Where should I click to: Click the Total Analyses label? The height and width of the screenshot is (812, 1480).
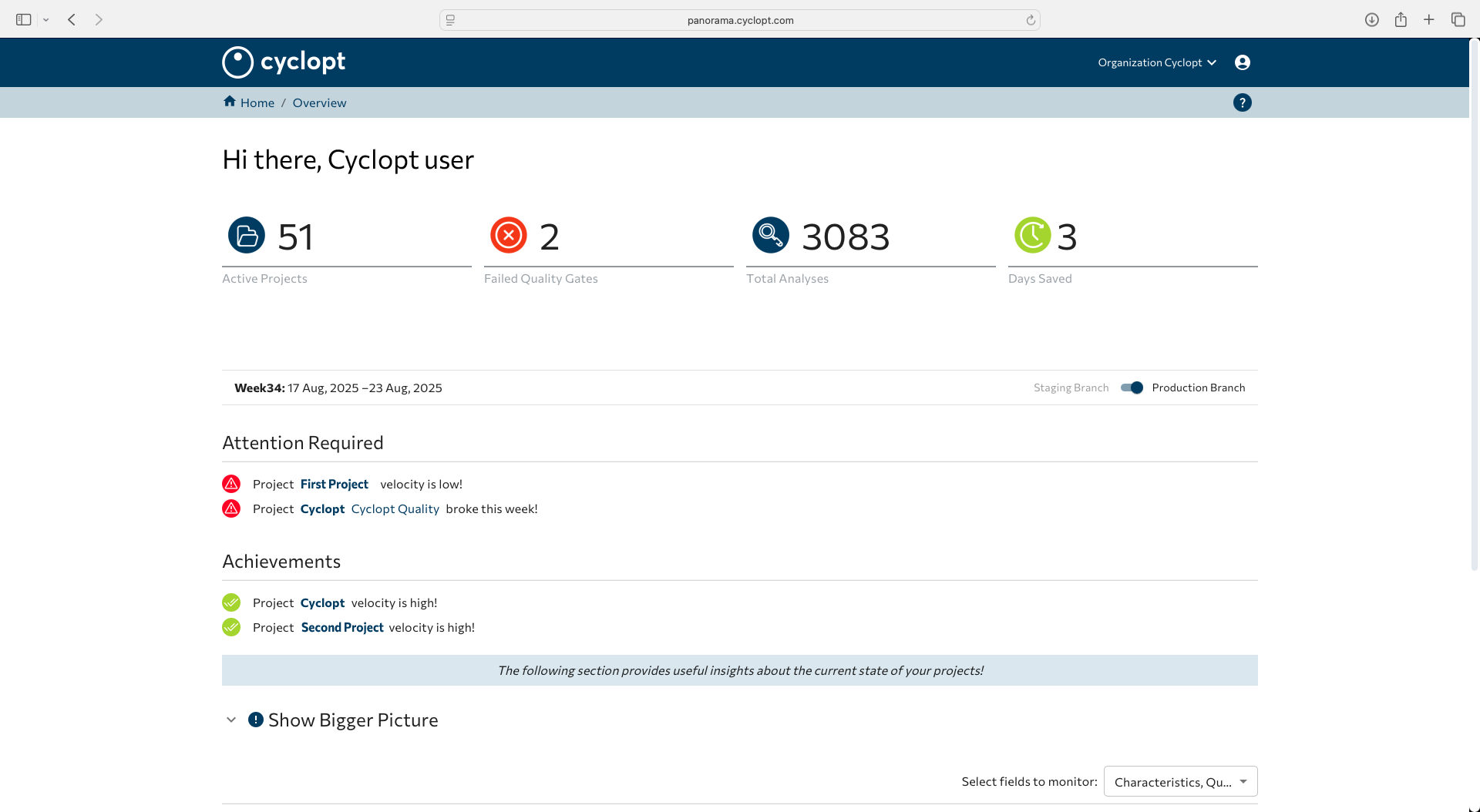[787, 278]
